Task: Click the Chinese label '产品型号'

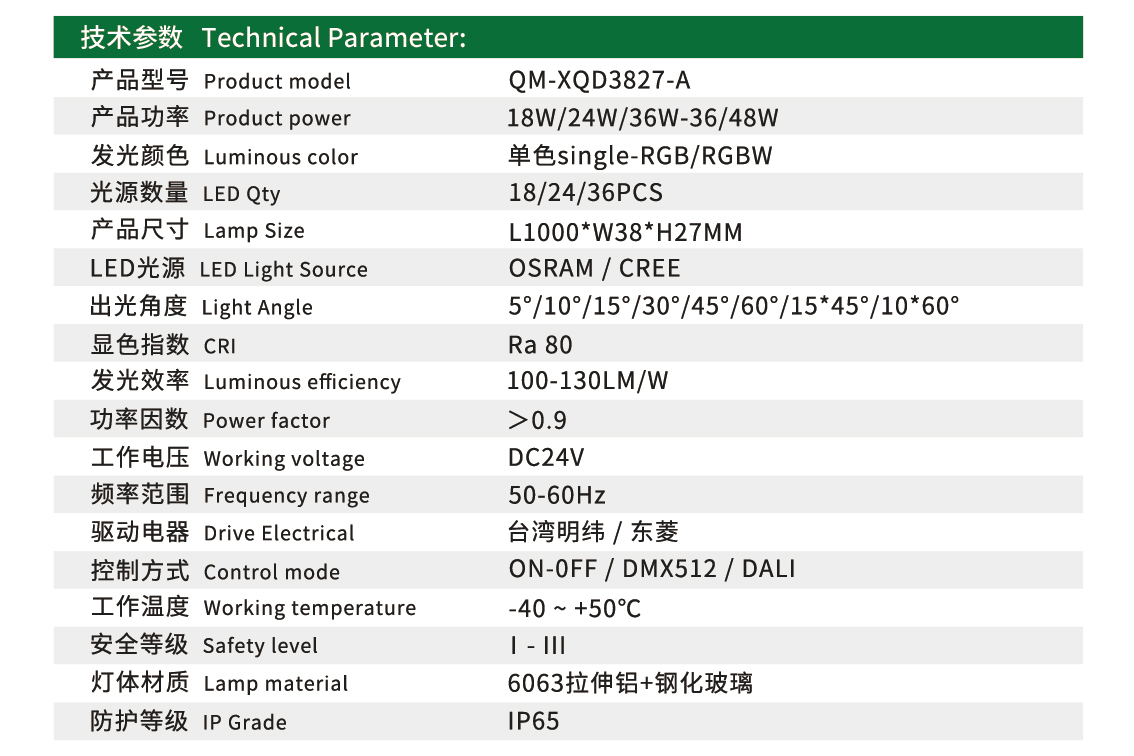Action: [x=140, y=80]
